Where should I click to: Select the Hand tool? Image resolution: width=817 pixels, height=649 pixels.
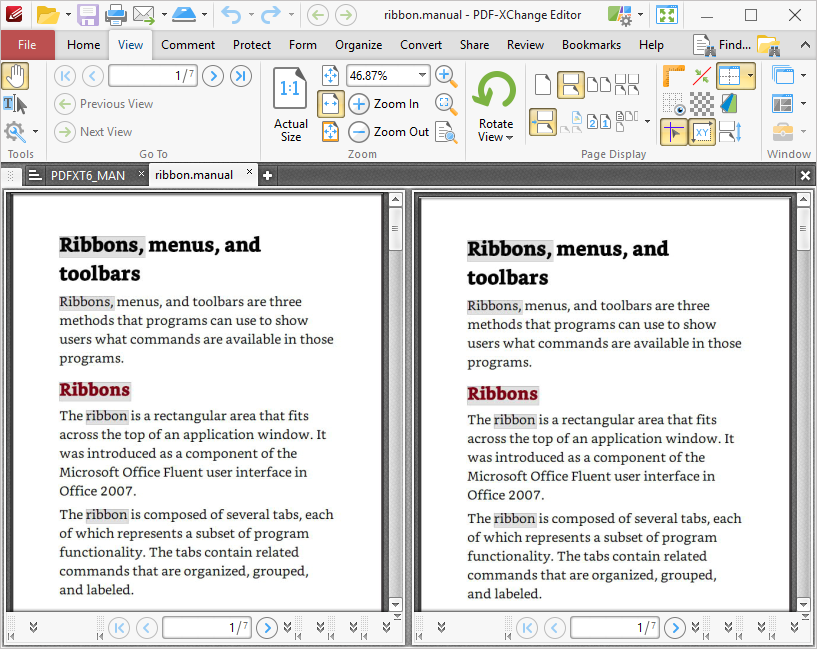(15, 76)
